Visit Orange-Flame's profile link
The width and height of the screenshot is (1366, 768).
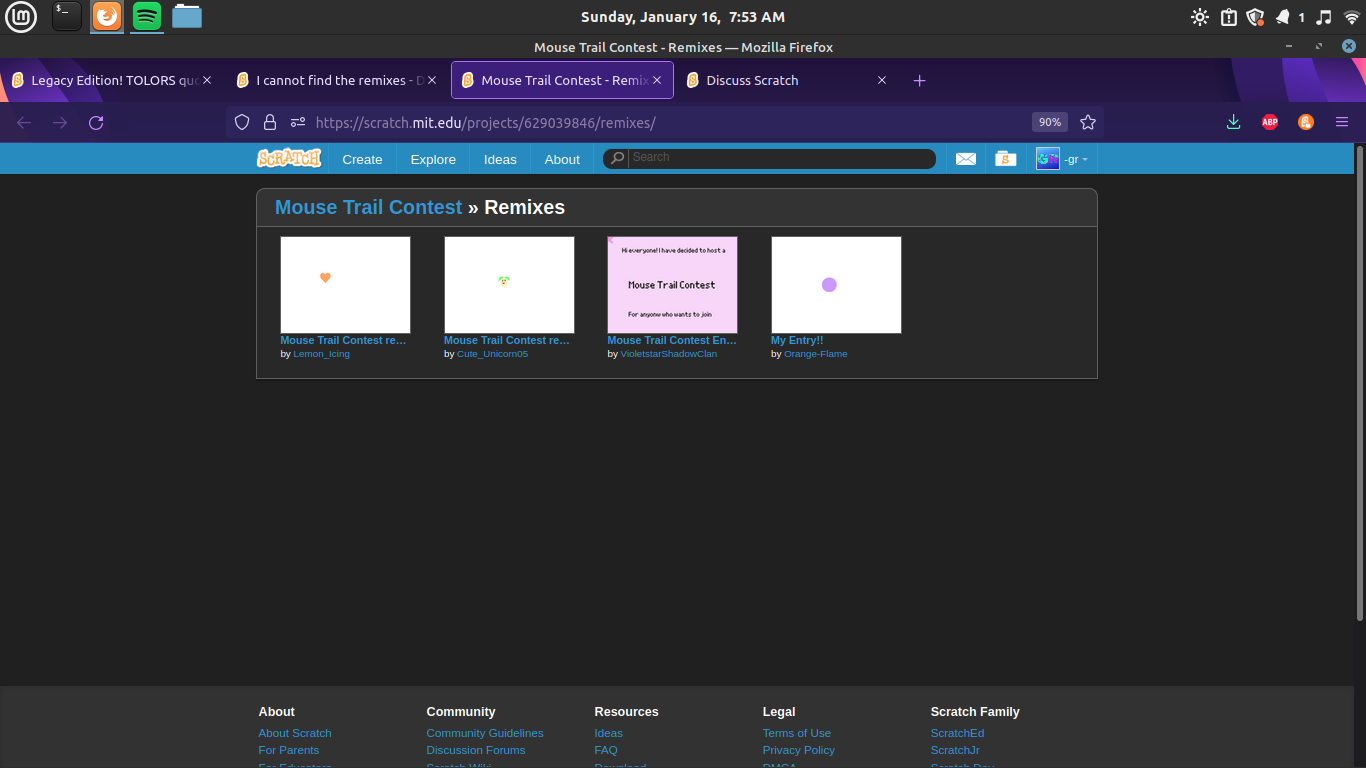click(815, 354)
